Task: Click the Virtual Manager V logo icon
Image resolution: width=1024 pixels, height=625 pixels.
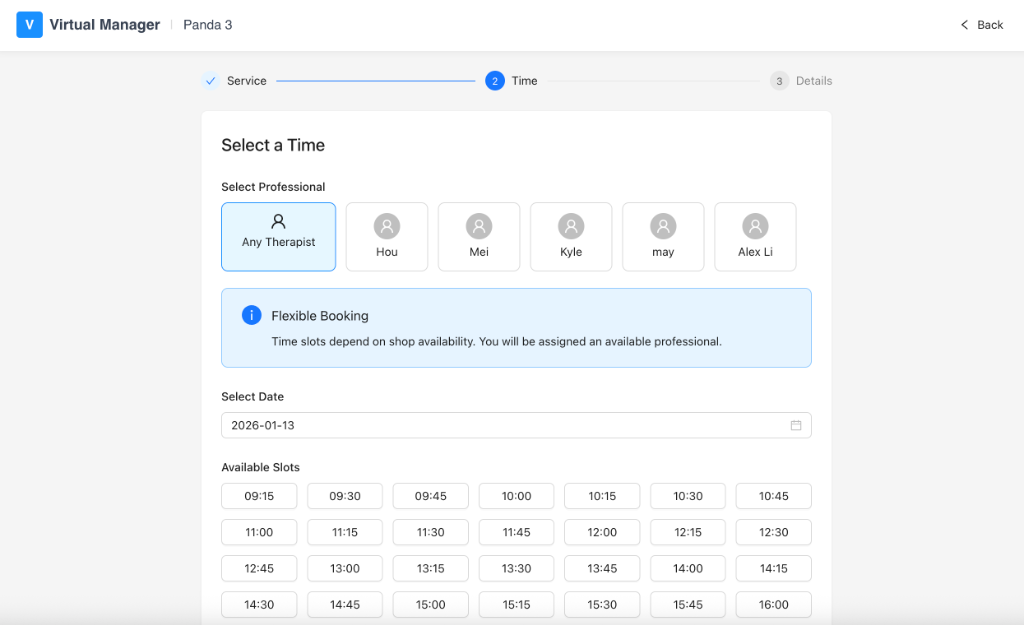Action: tap(29, 25)
